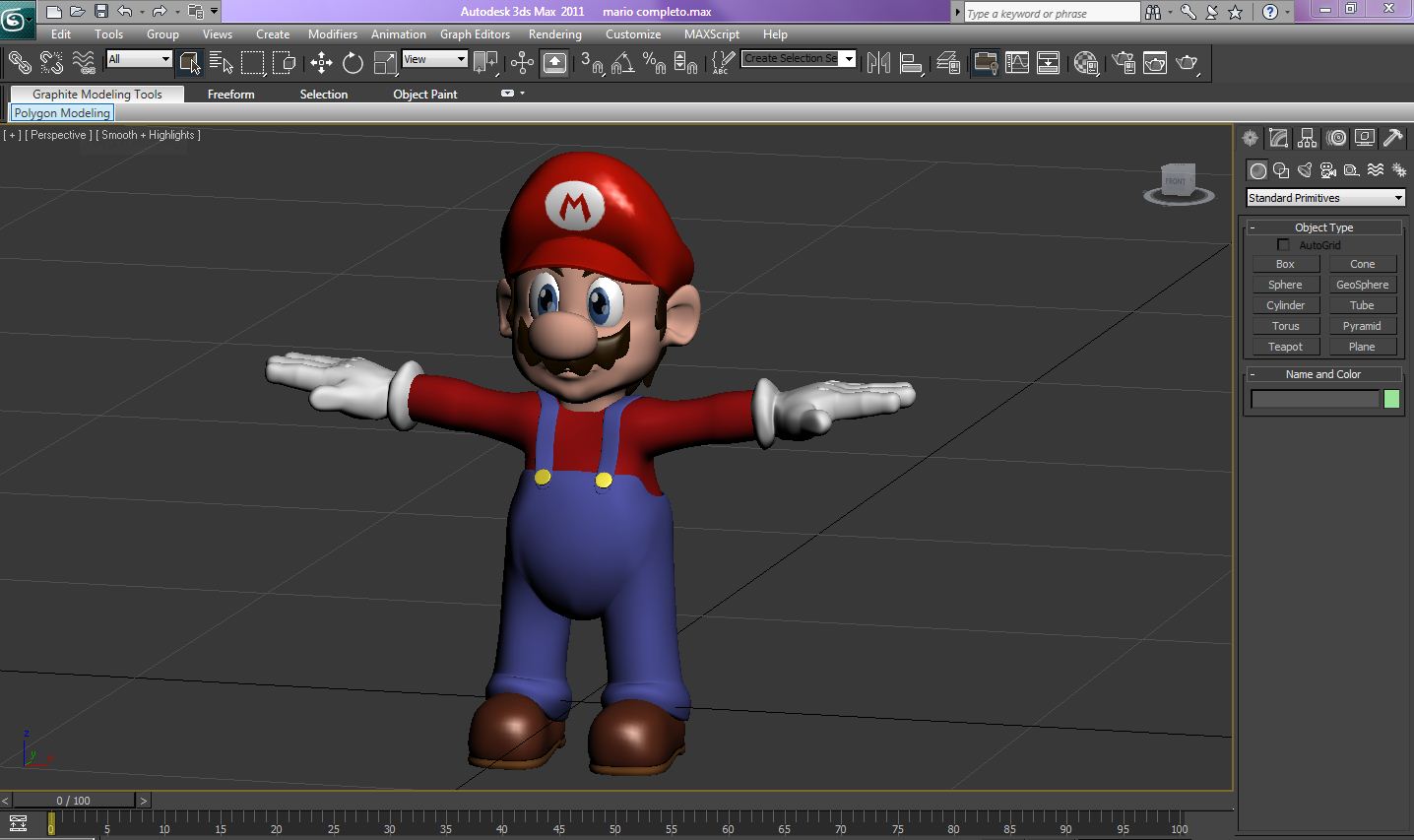Click the Select and Manipulate icon
Viewport: 1414px width, 840px height.
click(x=522, y=63)
